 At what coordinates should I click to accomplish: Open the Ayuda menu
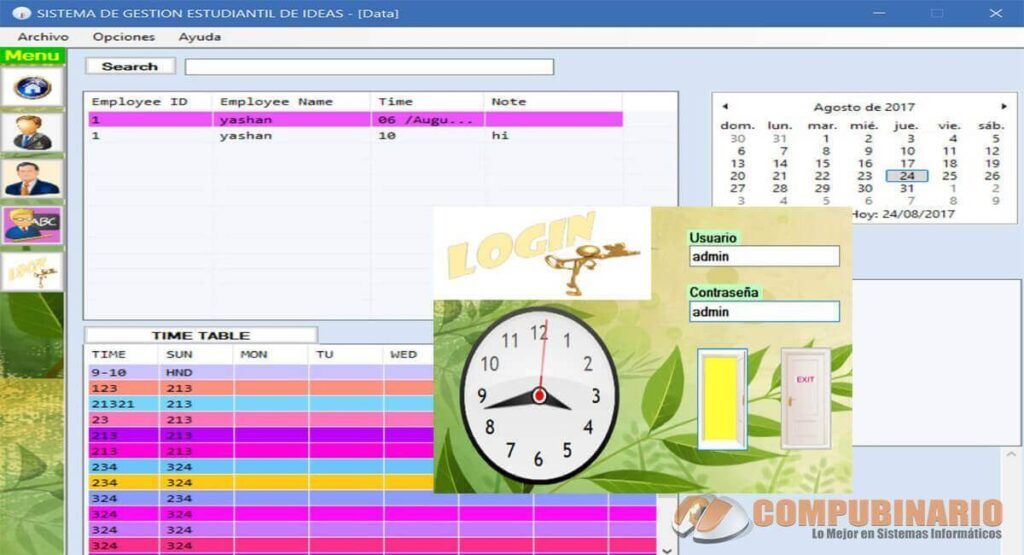tap(199, 37)
